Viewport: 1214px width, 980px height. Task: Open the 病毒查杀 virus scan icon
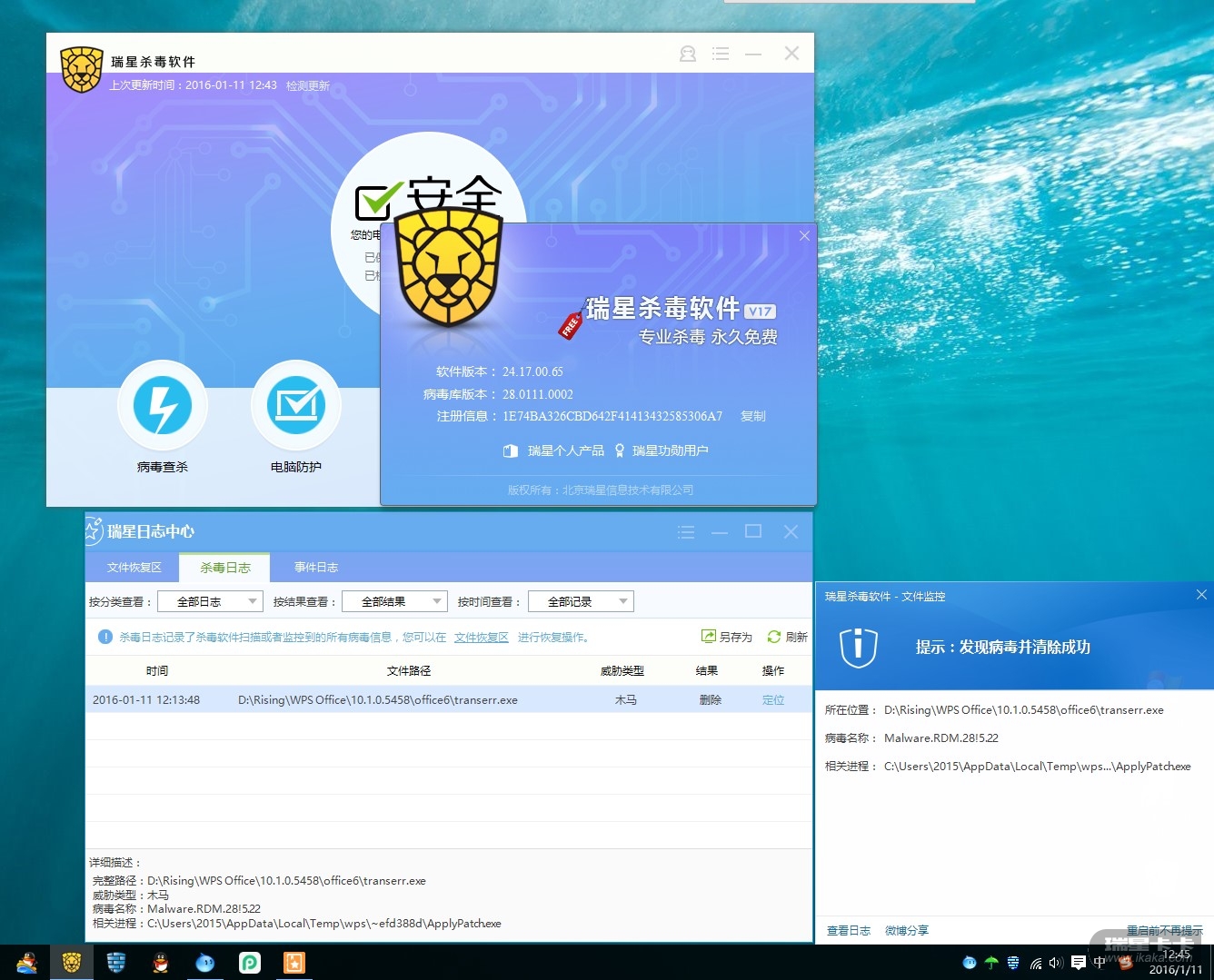pos(163,405)
